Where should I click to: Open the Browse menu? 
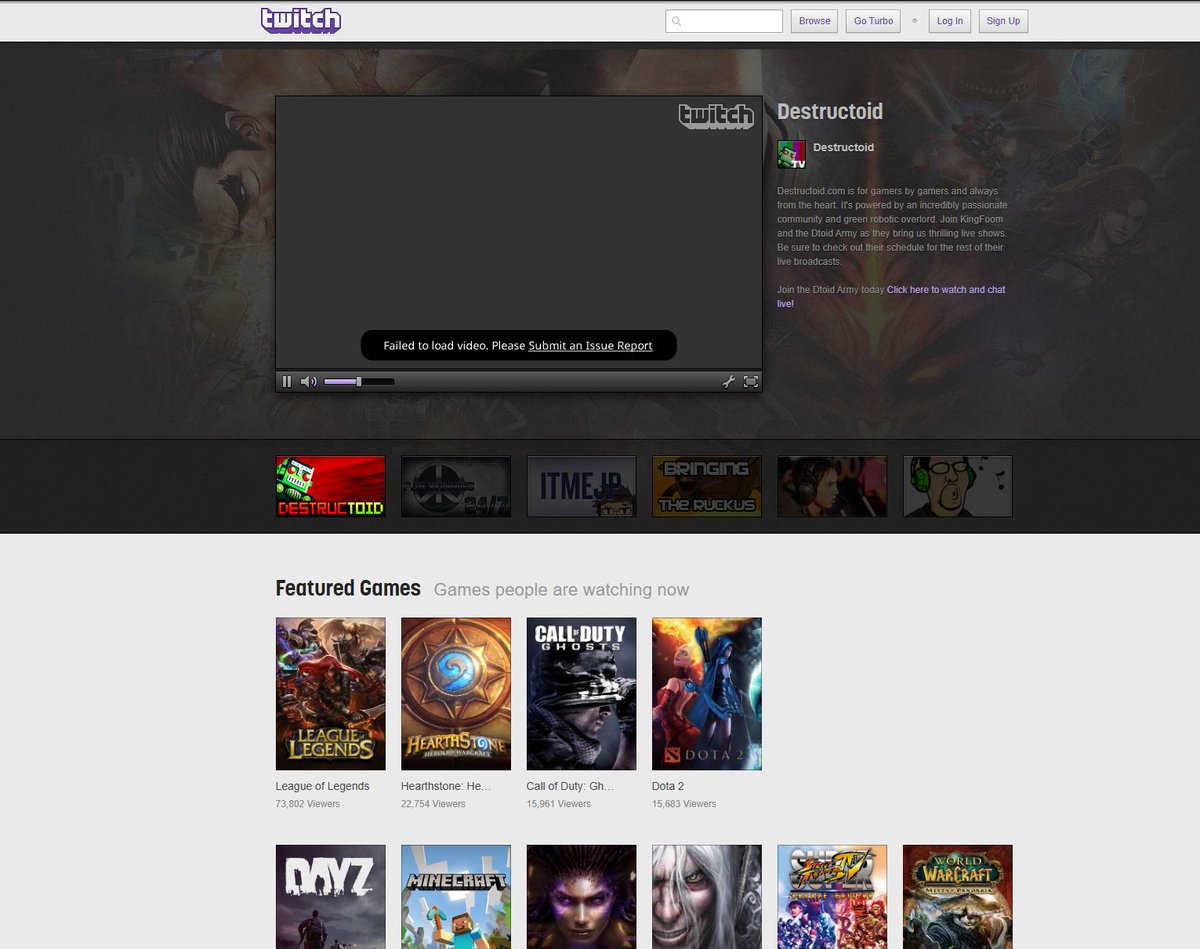coord(813,20)
